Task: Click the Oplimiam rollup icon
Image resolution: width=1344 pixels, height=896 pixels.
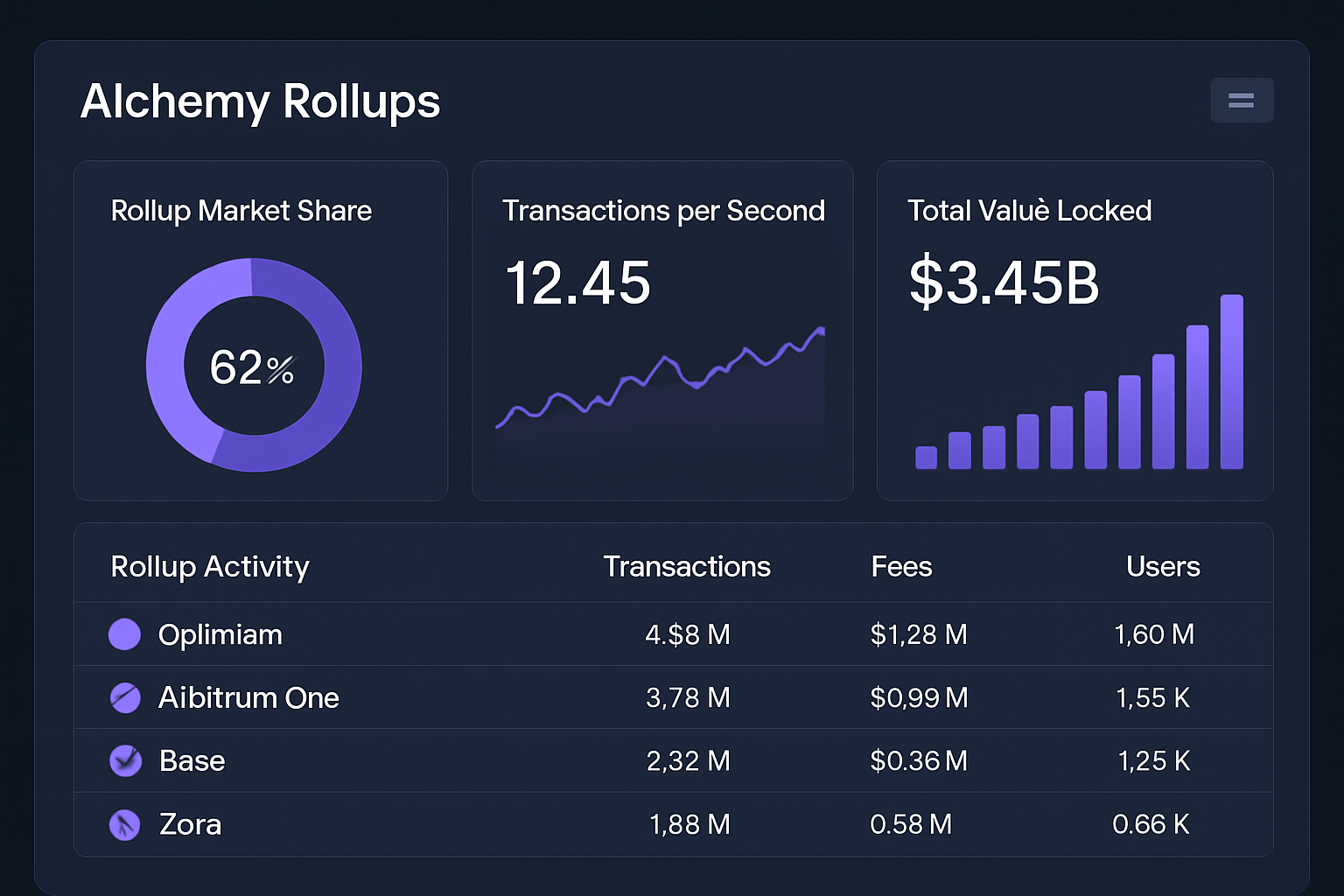Action: (x=125, y=634)
